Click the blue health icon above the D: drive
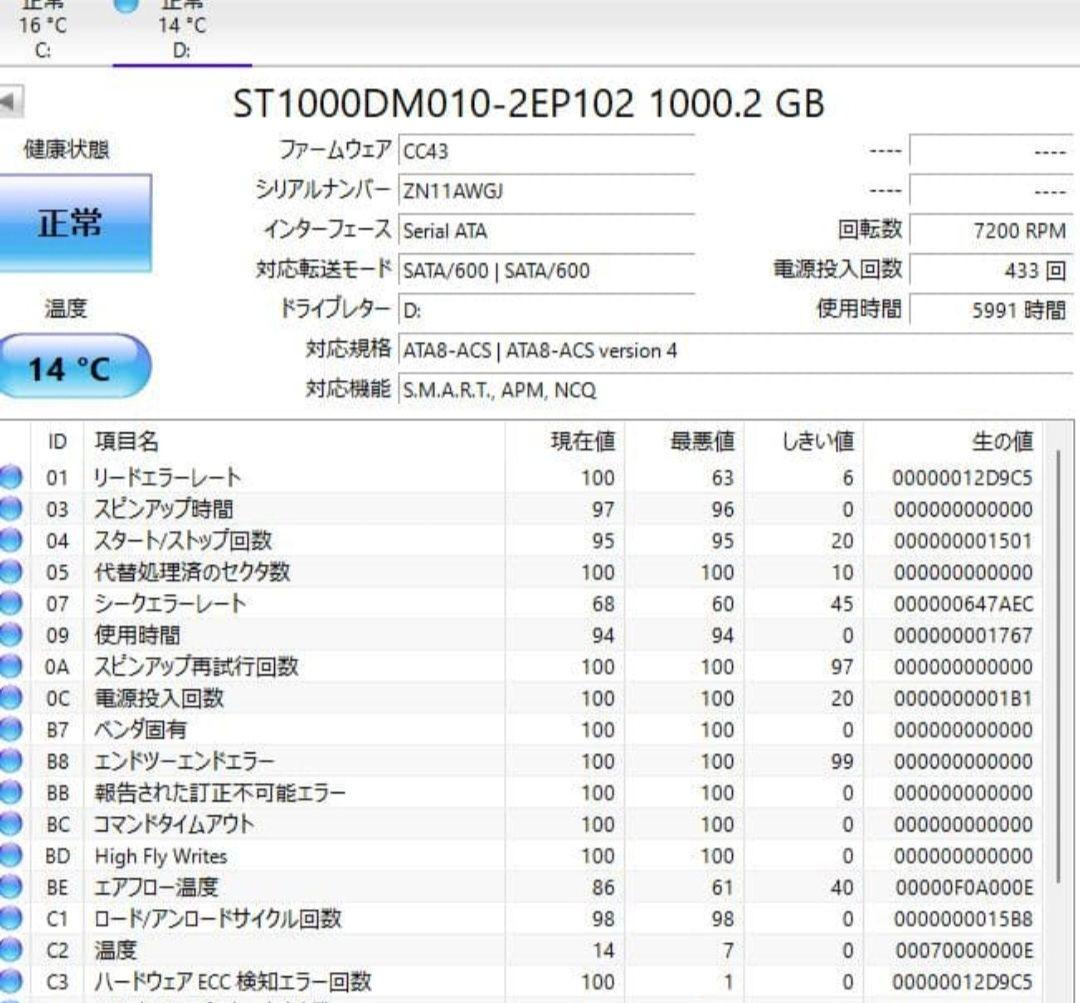Viewport: 1080px width, 1003px height. coord(126,8)
